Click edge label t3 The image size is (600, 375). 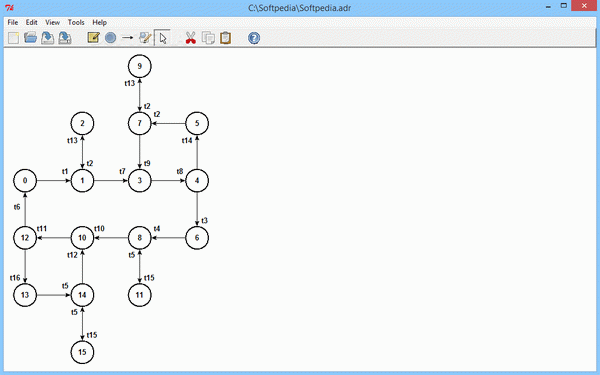(204, 220)
